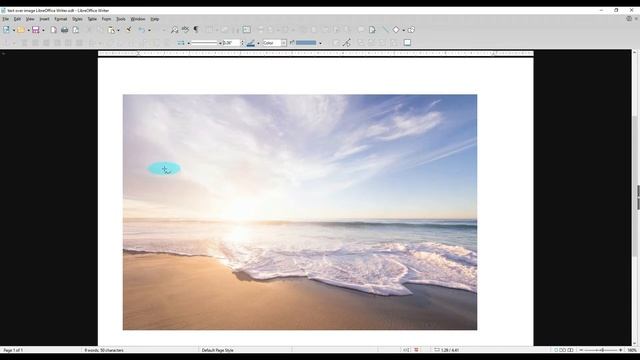Open the Line Color dropdown arrow
Viewport: 640px width, 360px height.
point(258,43)
